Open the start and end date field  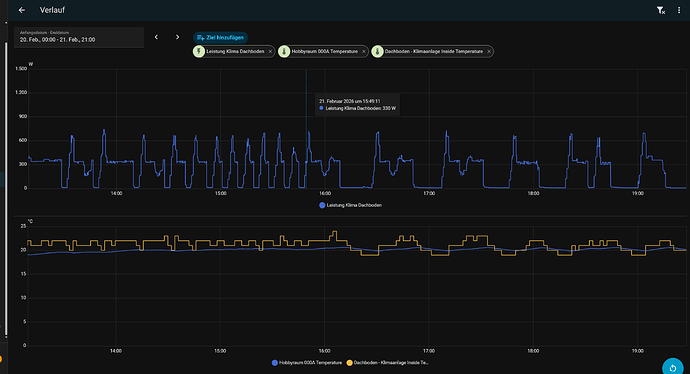79,37
